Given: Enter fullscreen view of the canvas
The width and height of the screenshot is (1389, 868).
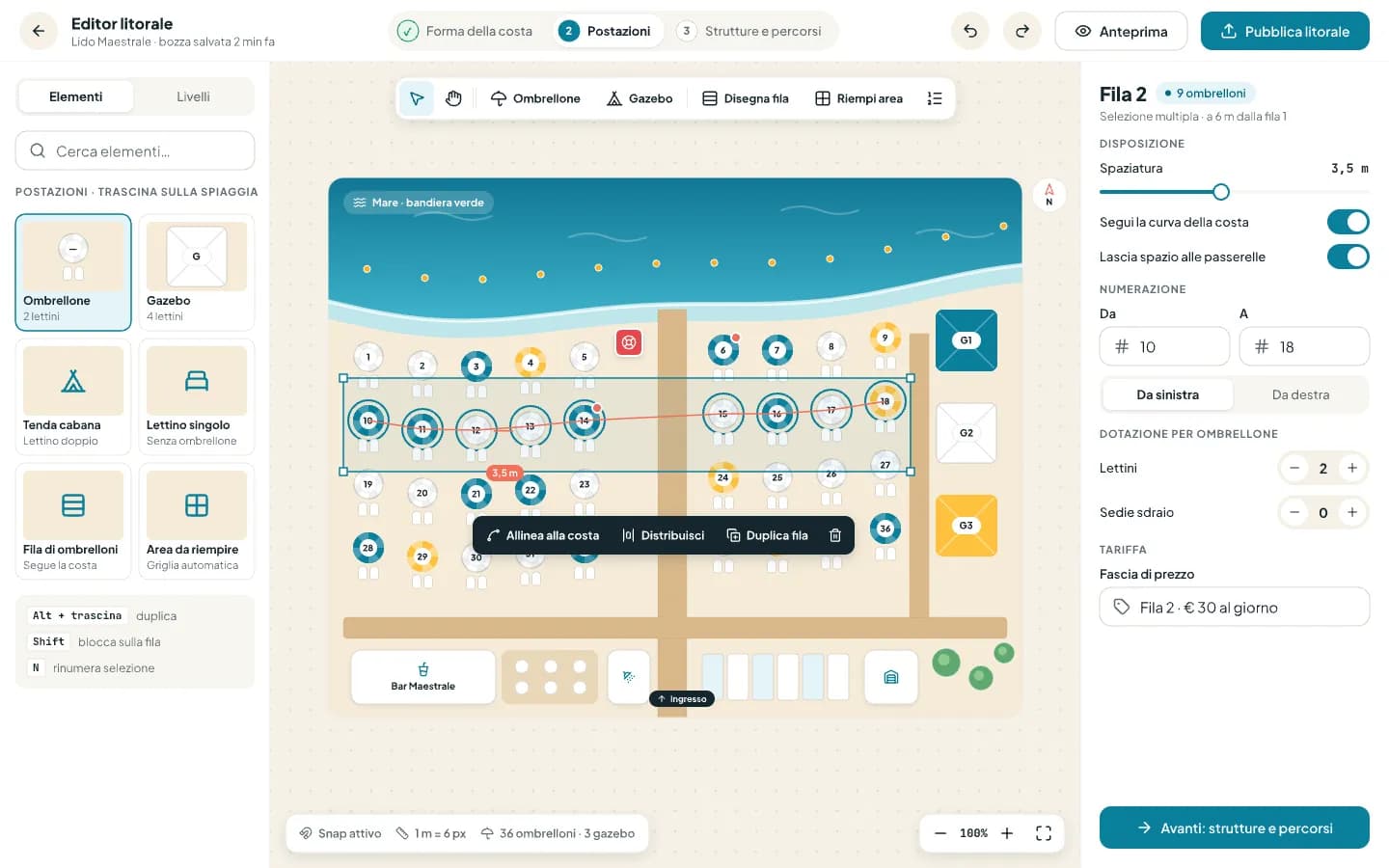Looking at the screenshot, I should pos(1044,833).
